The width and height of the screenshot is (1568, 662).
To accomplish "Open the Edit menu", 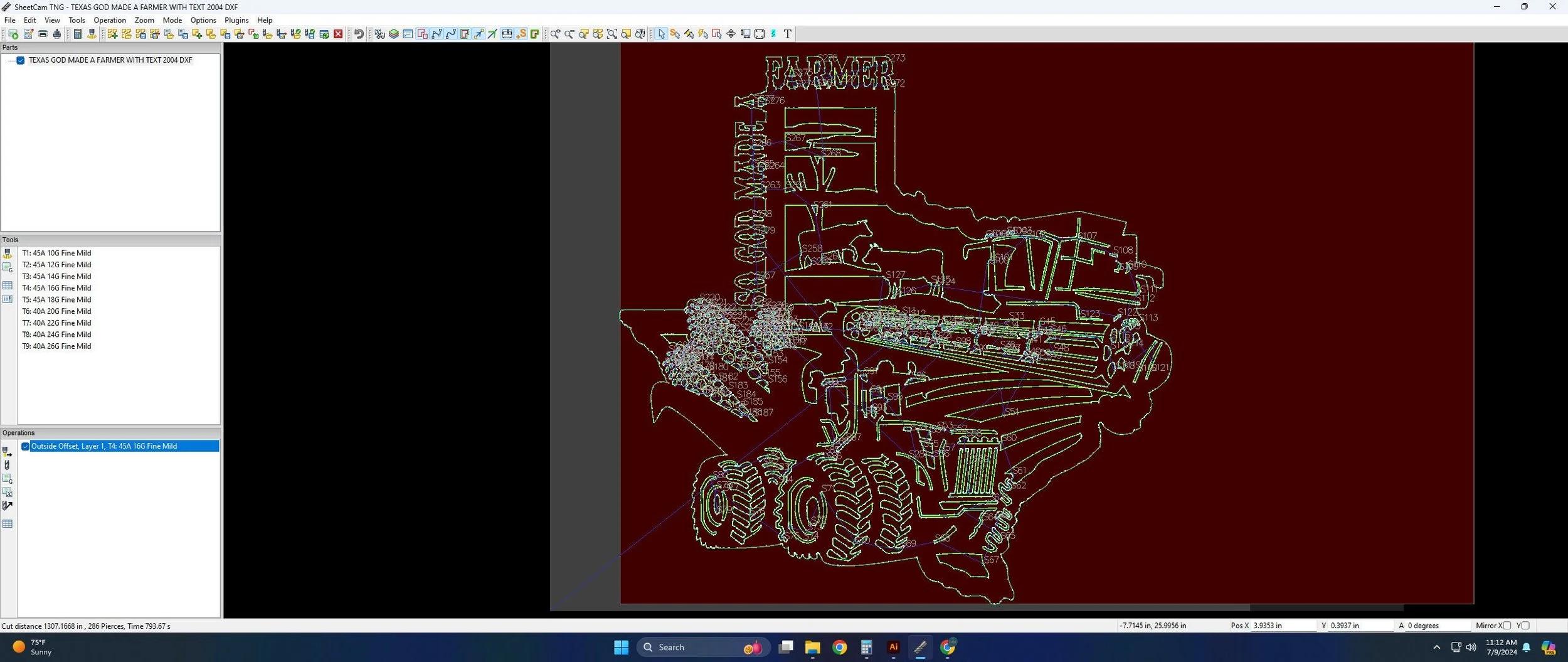I will point(30,20).
